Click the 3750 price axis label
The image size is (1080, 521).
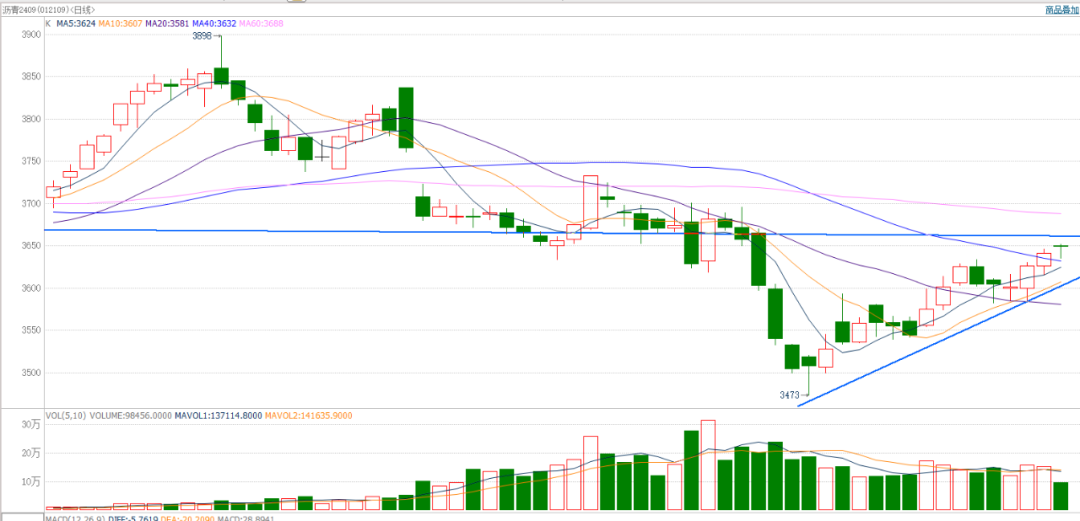32,161
